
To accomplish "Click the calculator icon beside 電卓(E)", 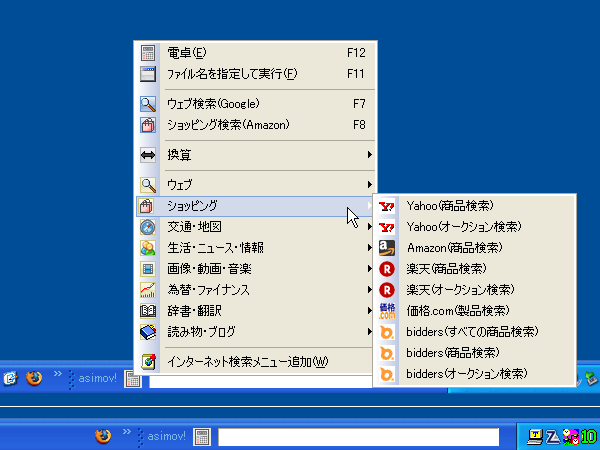I will 148,53.
